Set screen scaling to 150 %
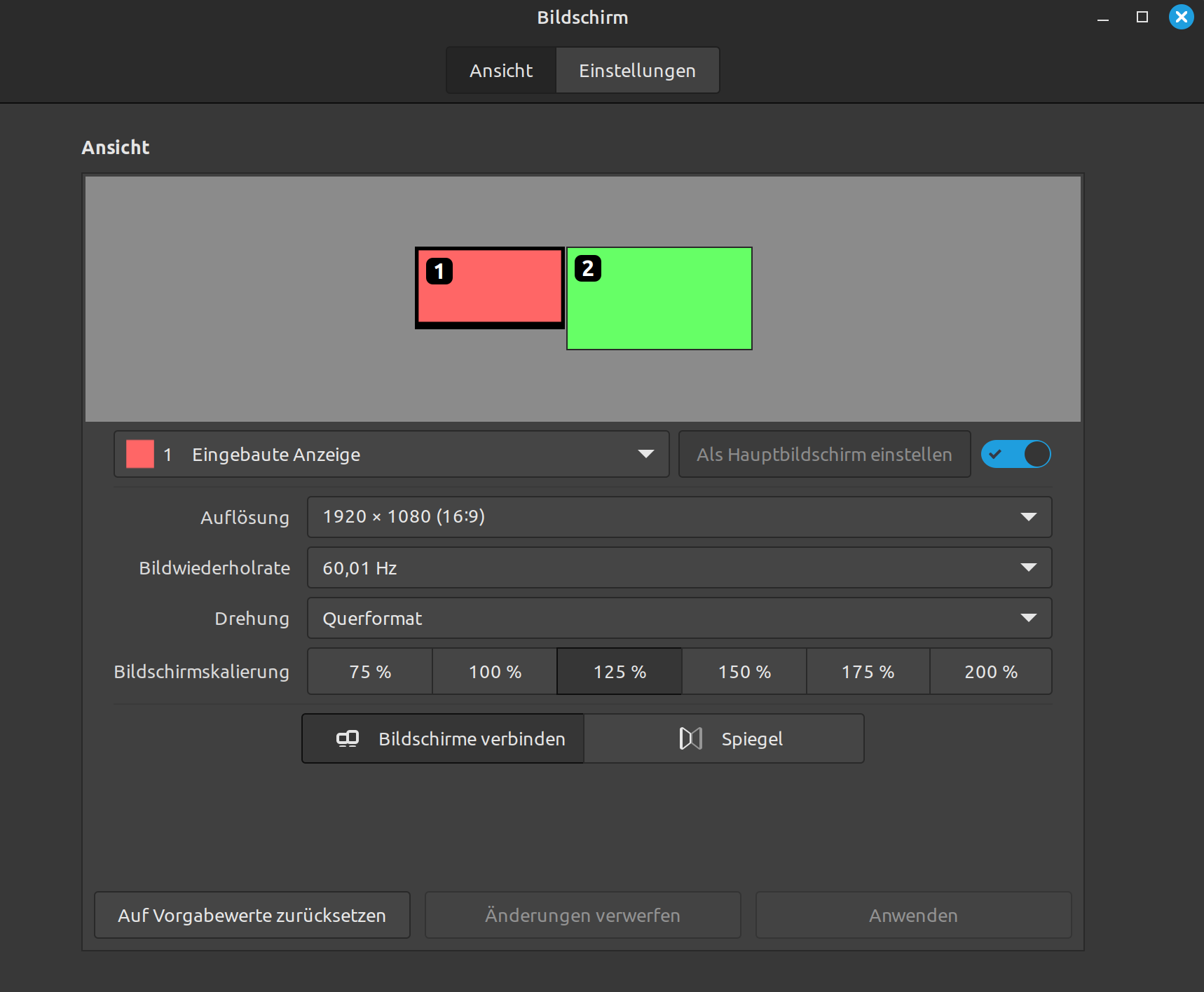Screen dimensions: 1204x992 click(x=744, y=672)
